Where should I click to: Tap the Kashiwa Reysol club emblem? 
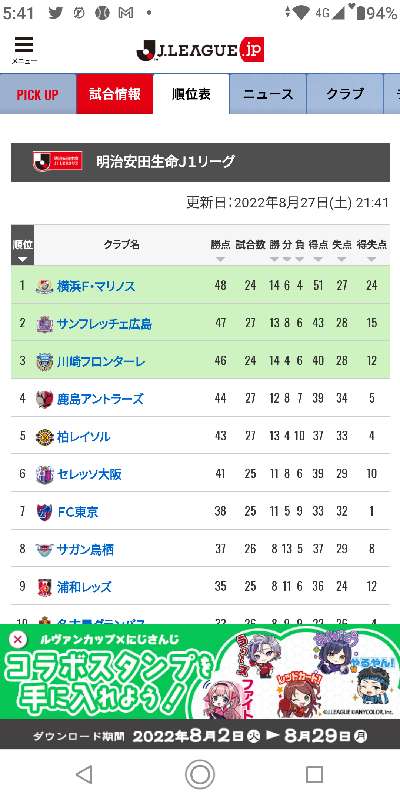pyautogui.click(x=44, y=437)
